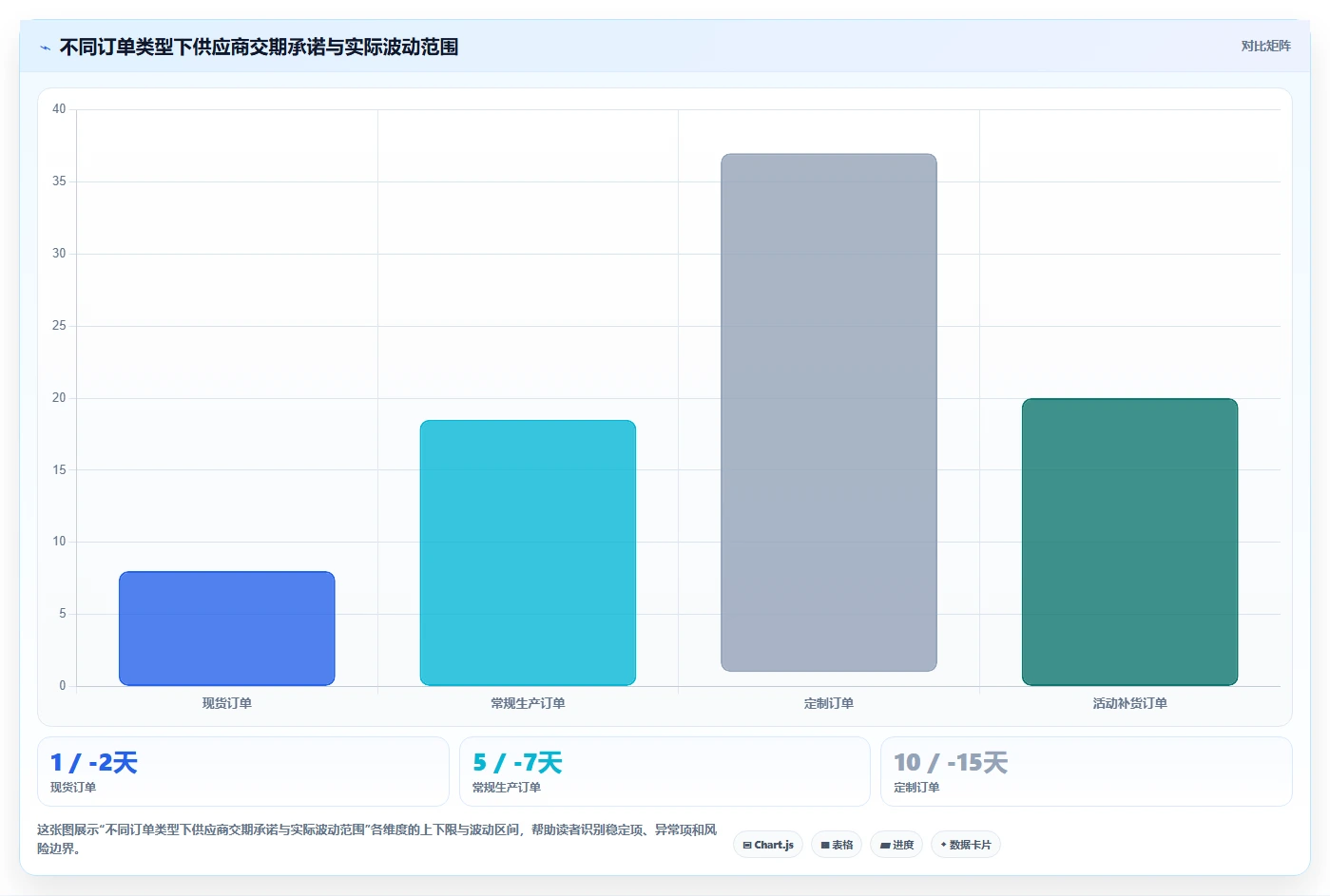Image resolution: width=1330 pixels, height=896 pixels.
Task: Click the gray 定制订单 bar
Action: coord(829,412)
